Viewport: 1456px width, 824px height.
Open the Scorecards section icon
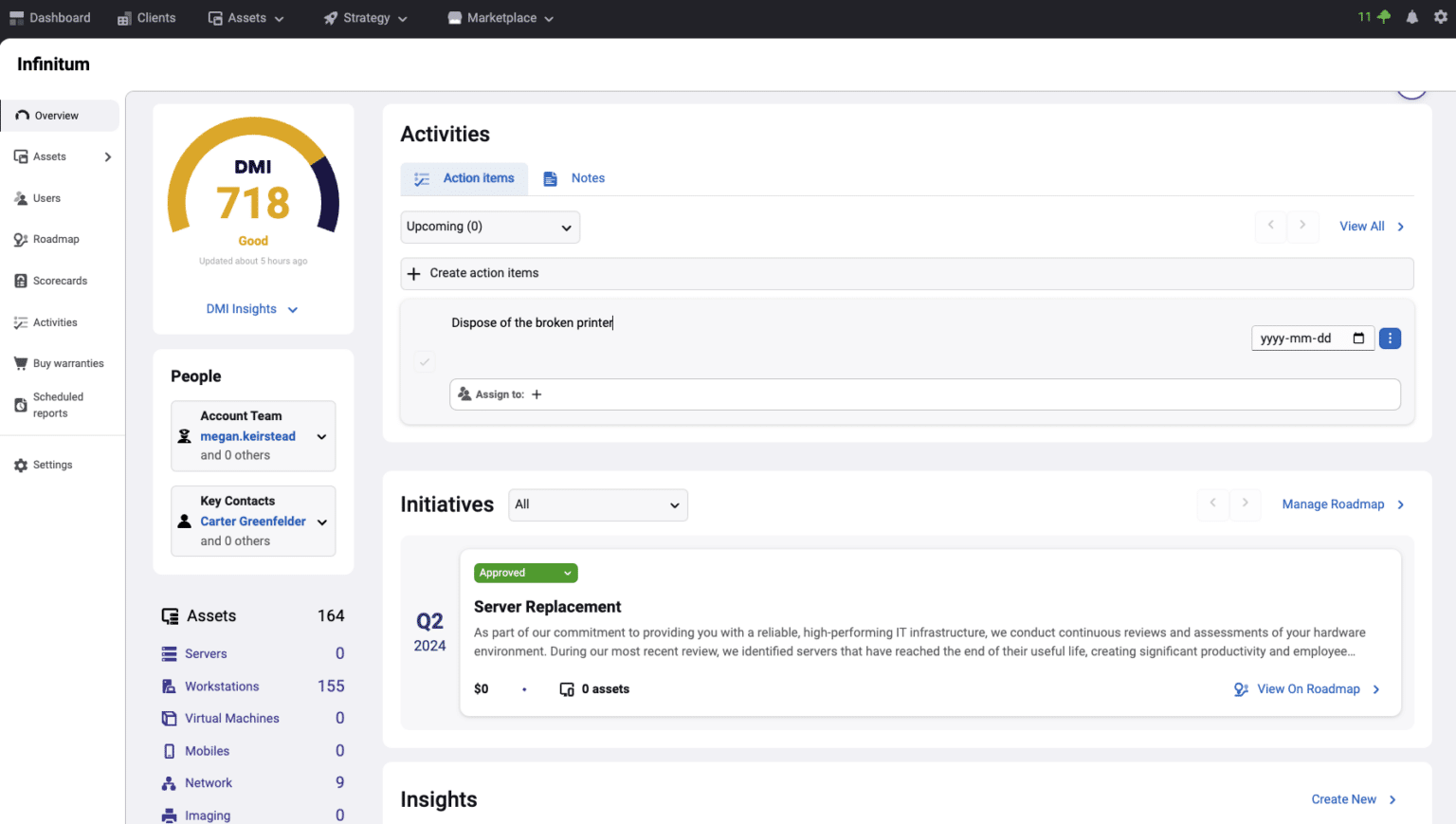pyautogui.click(x=20, y=281)
